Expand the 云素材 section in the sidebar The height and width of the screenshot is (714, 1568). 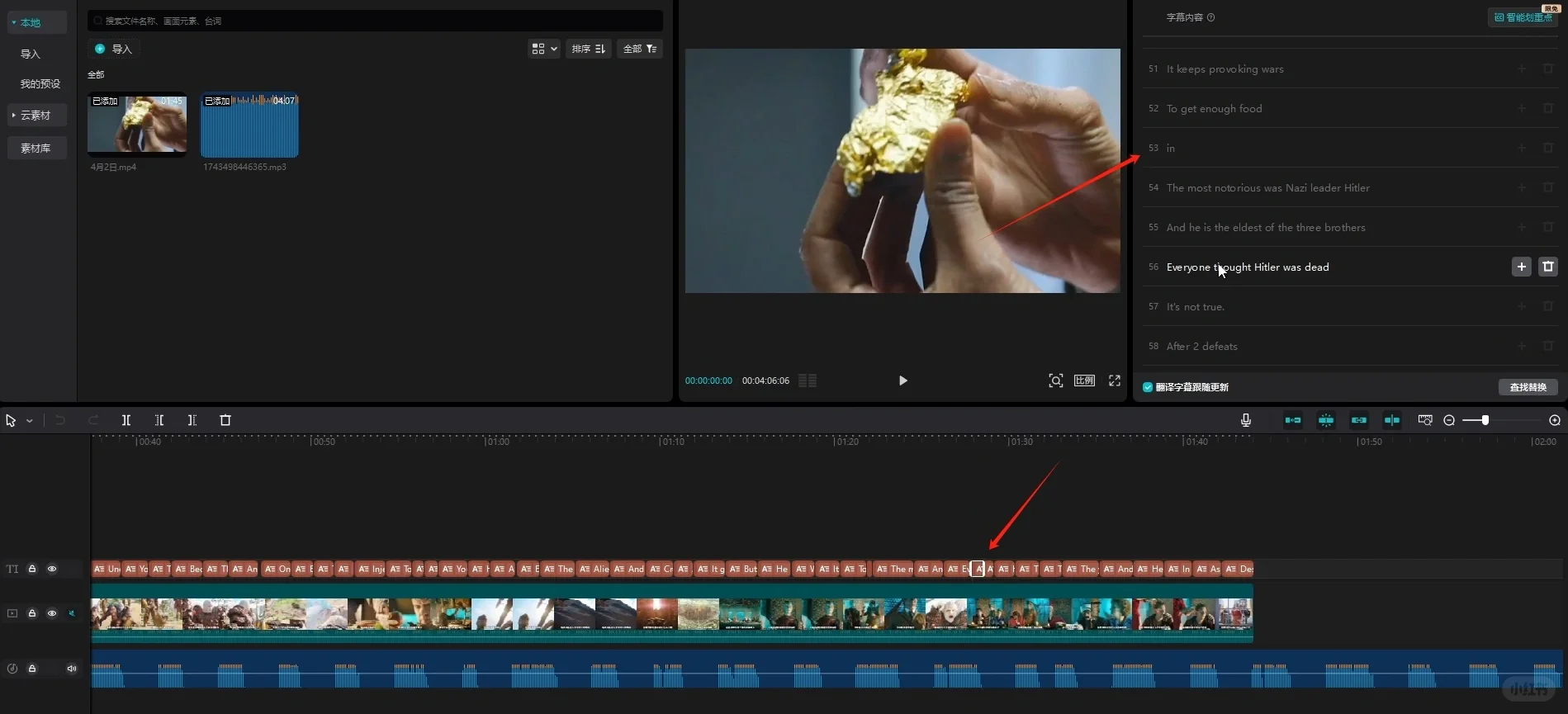14,115
